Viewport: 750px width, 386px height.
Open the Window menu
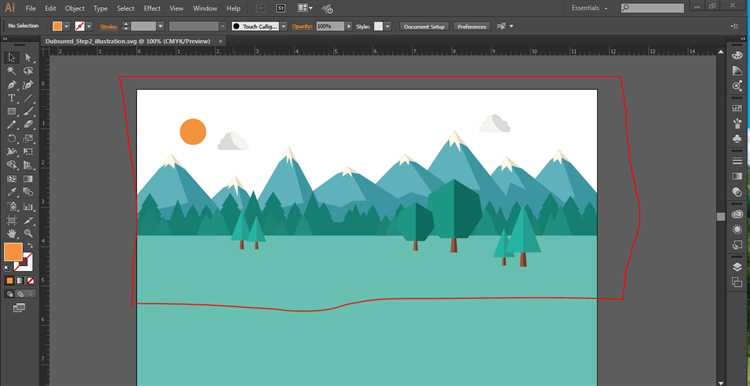pos(205,9)
